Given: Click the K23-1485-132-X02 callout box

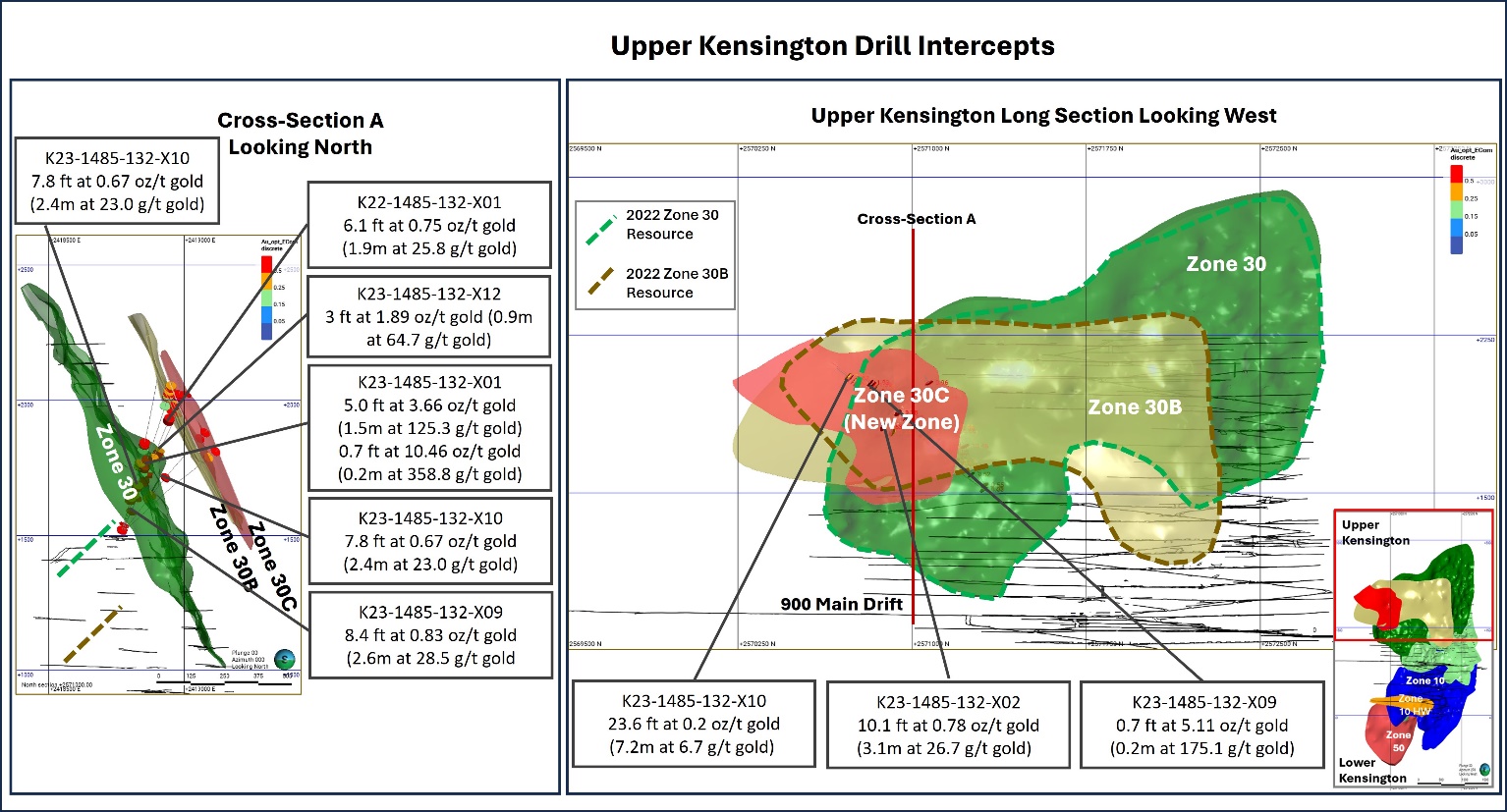Looking at the screenshot, I should click(x=948, y=725).
